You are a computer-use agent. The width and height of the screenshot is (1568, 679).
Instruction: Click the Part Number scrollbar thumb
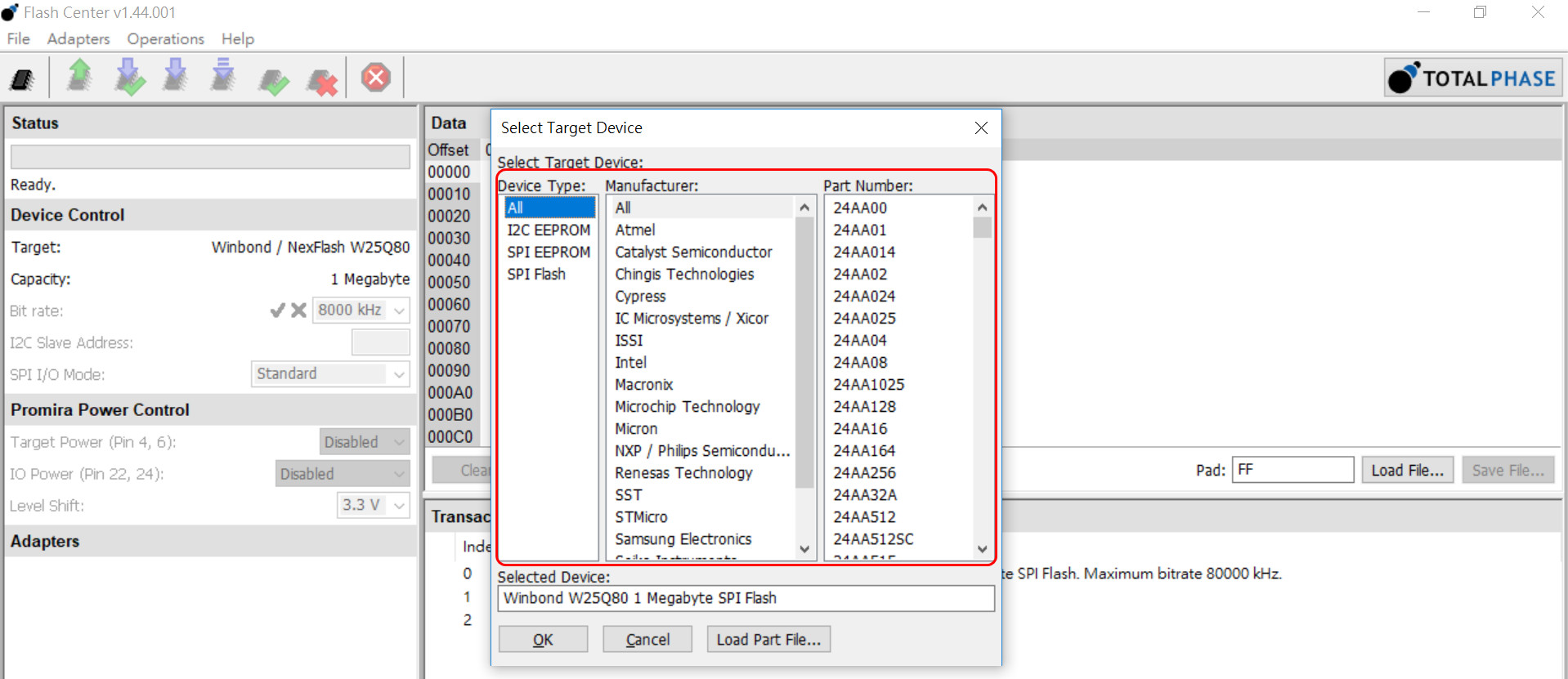pyautogui.click(x=983, y=228)
